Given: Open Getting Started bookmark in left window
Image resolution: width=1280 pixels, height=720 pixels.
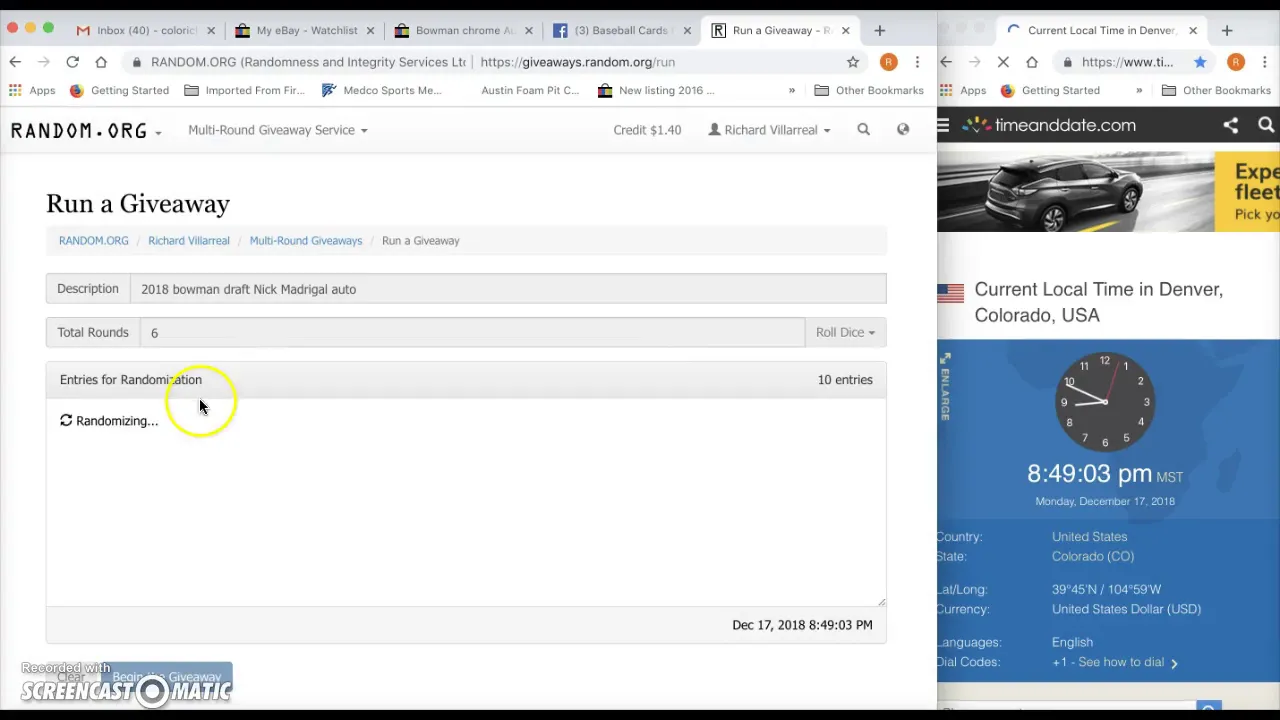Looking at the screenshot, I should click(x=119, y=90).
